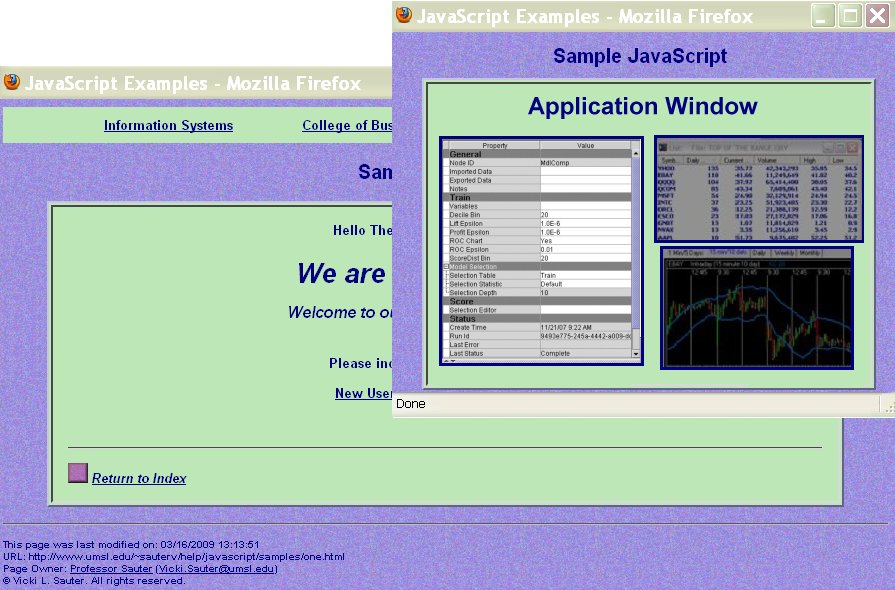Click the purple square beside Return to Index
The height and width of the screenshot is (590, 895).
tap(78, 473)
